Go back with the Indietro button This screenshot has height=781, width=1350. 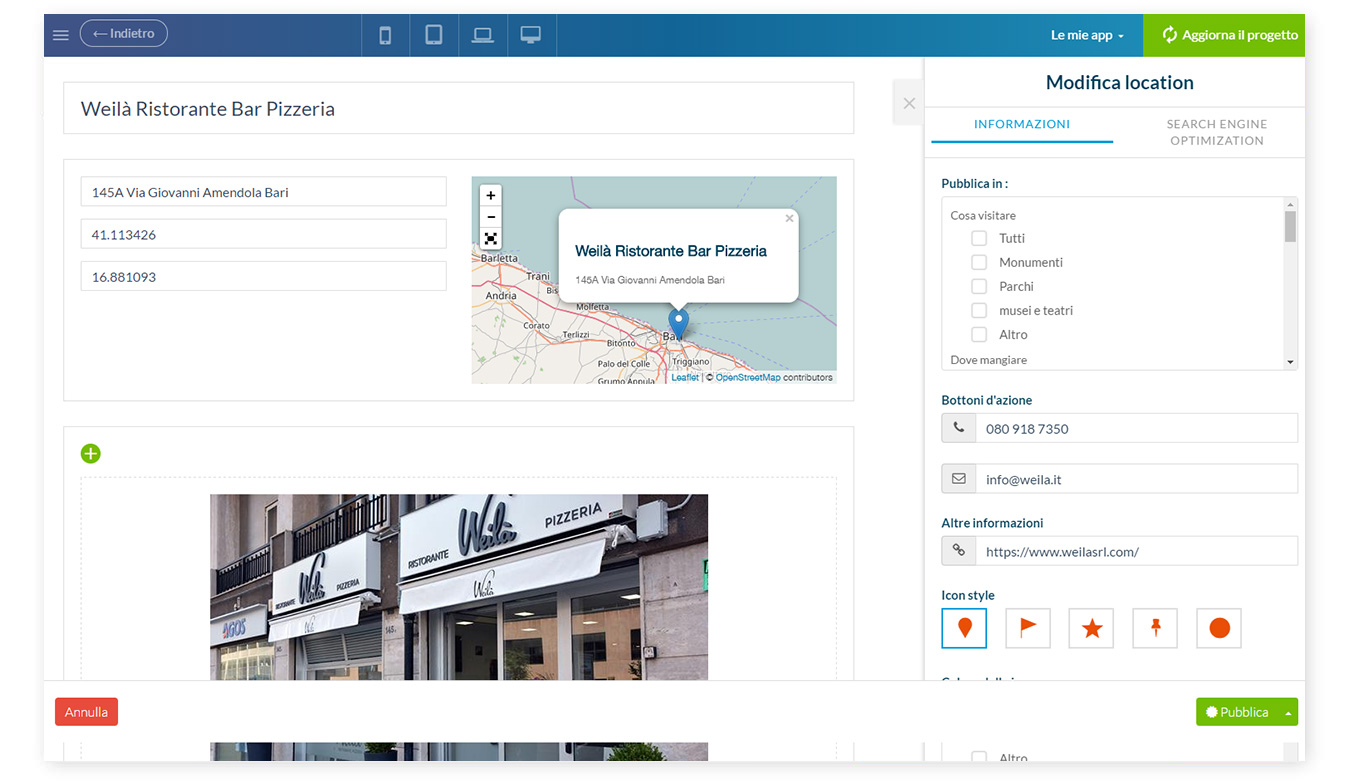[124, 34]
